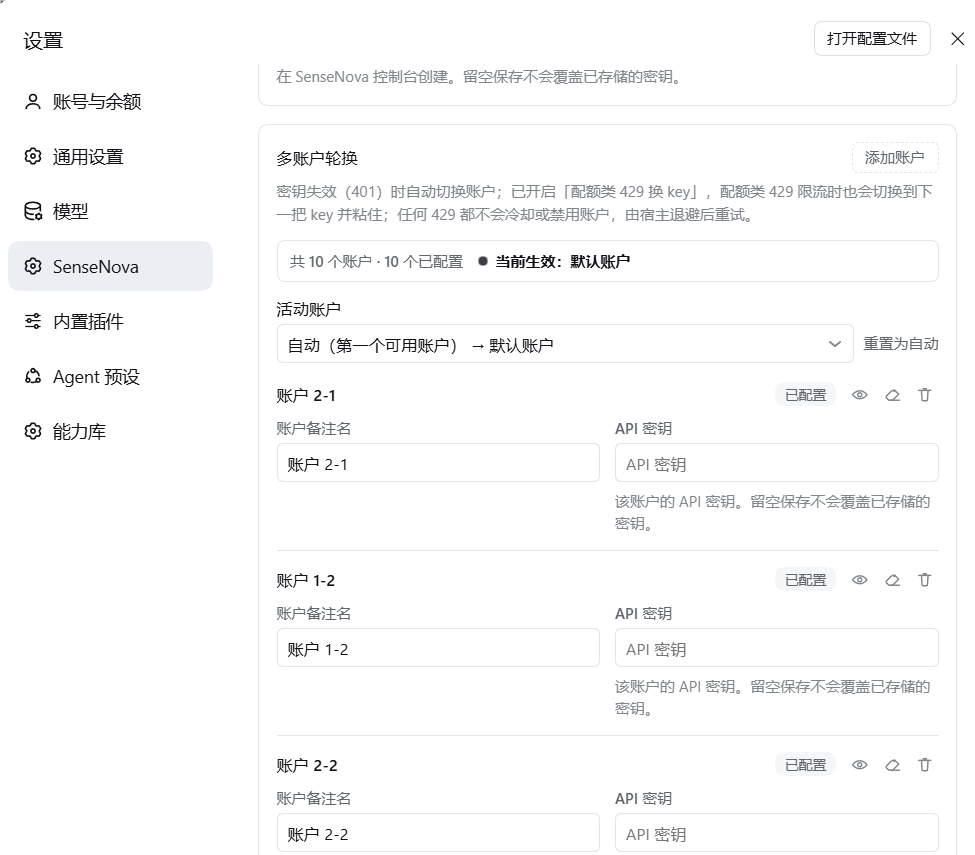Click the 账户 2-2 section heading
The image size is (975, 855).
click(x=307, y=765)
